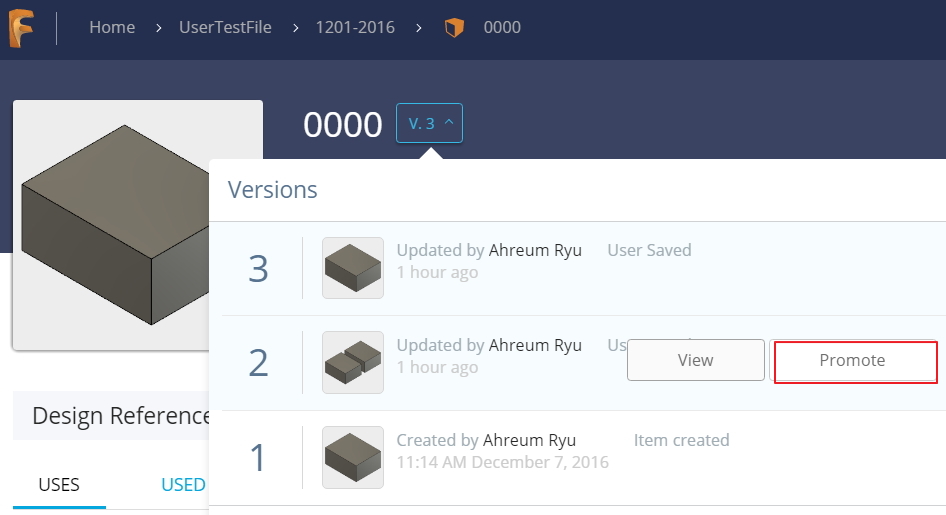This screenshot has height=515, width=946.
Task: Select version 2 thumbnail
Action: click(353, 362)
